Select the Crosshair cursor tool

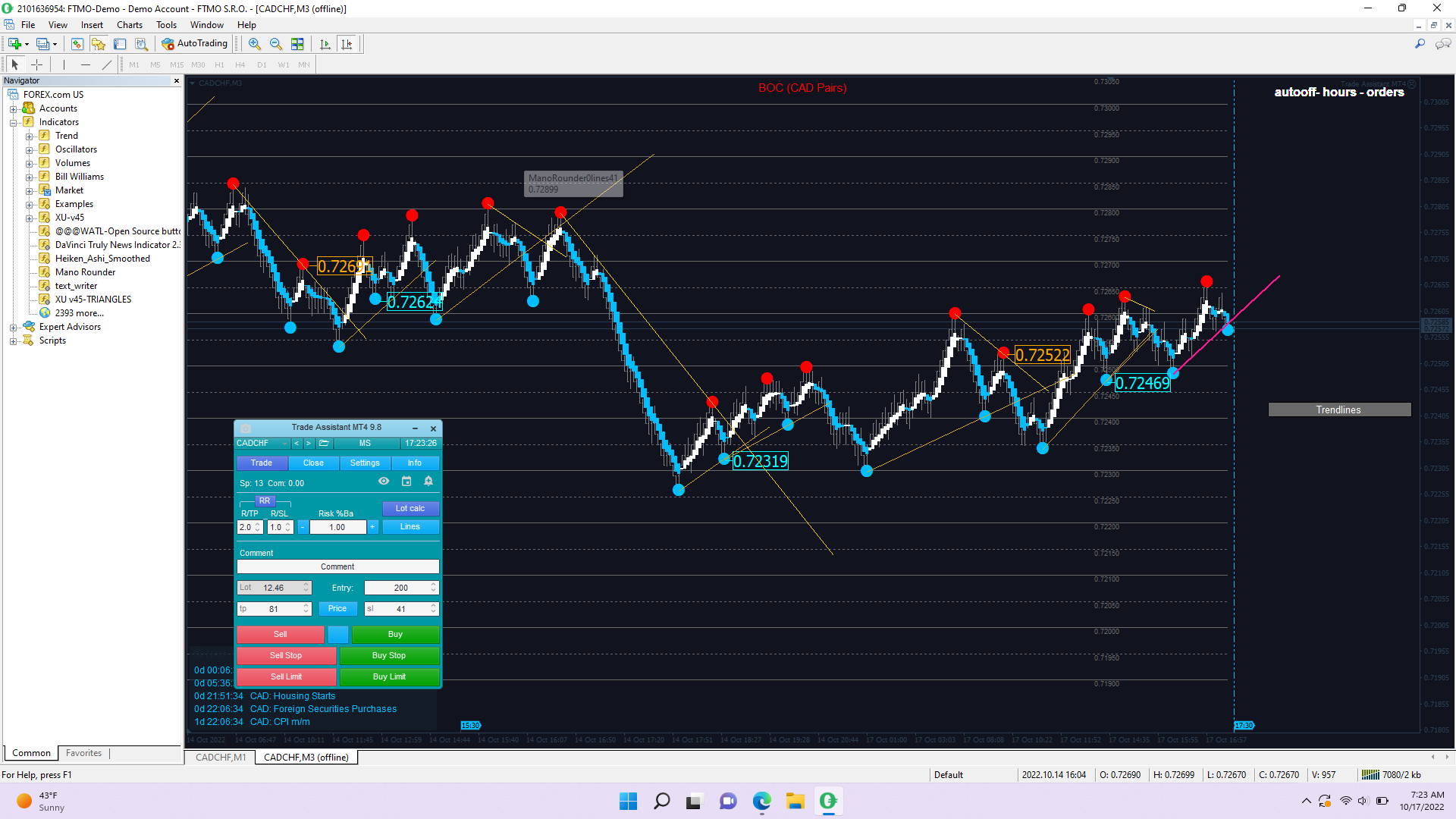pos(36,64)
